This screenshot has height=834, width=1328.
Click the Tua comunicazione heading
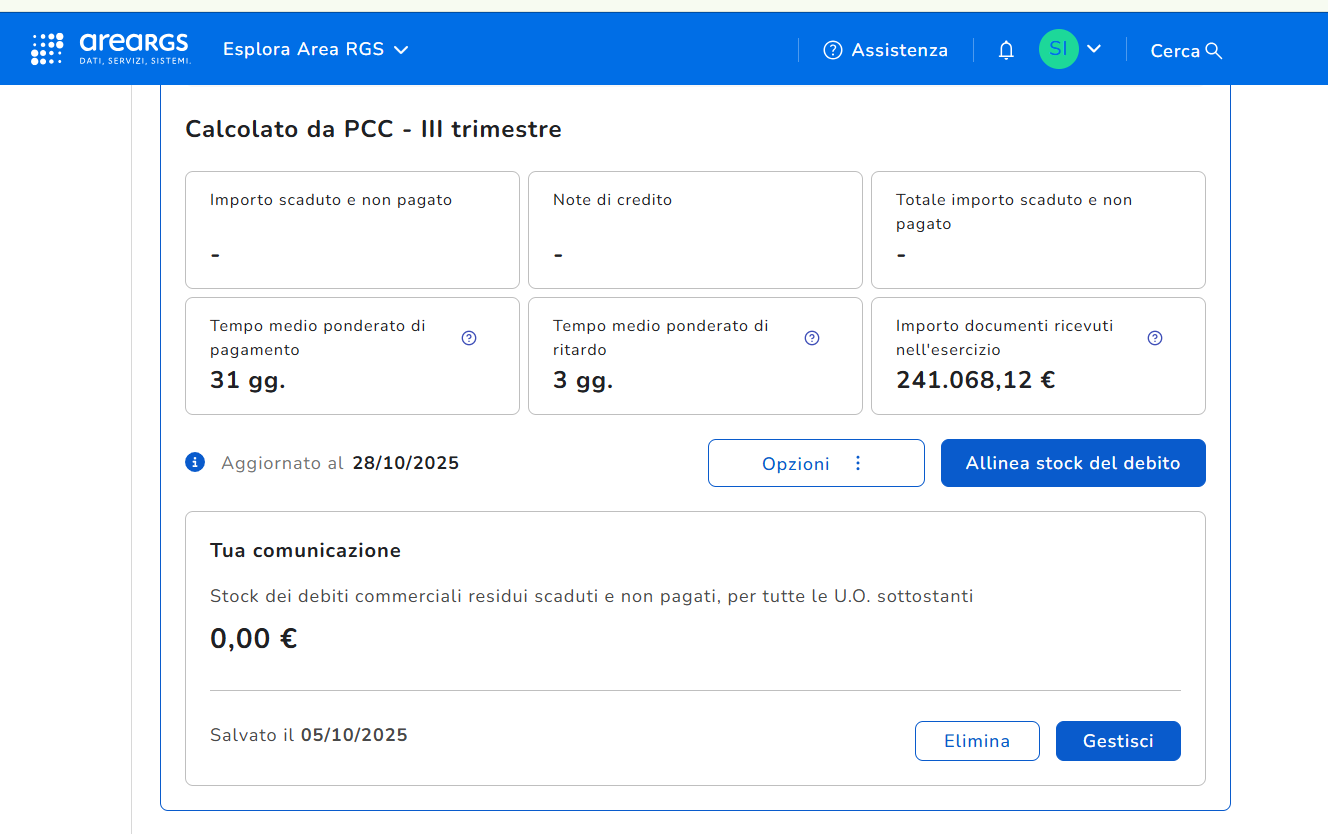coord(305,550)
